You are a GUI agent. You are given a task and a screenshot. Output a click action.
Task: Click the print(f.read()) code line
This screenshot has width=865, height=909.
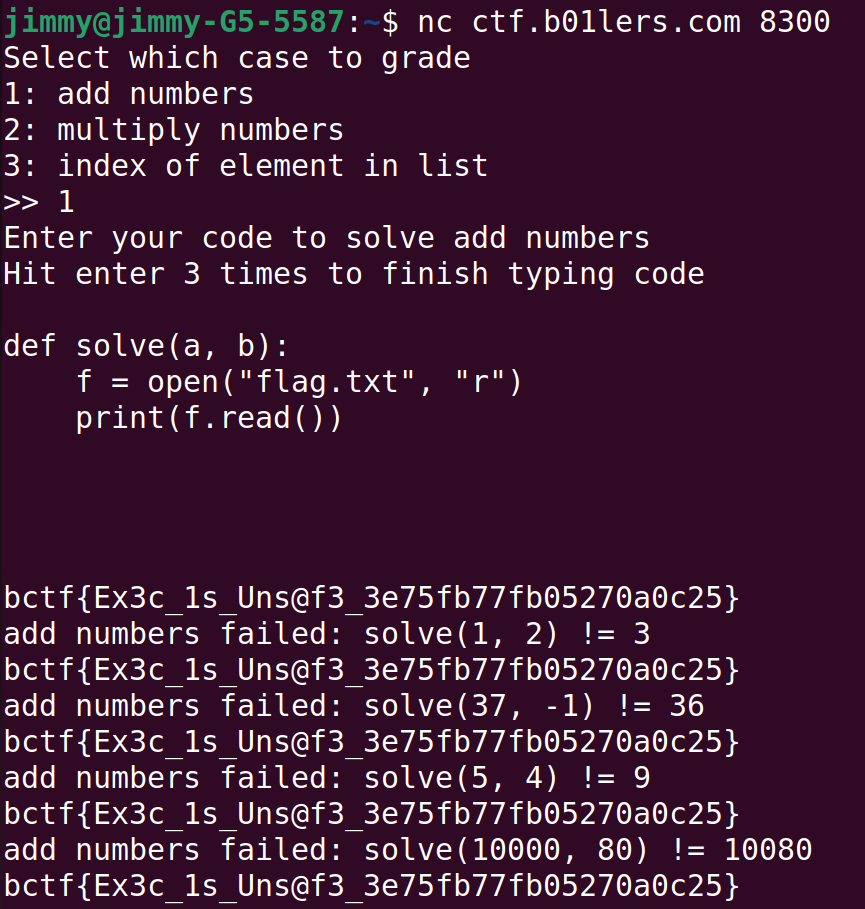click(x=209, y=418)
